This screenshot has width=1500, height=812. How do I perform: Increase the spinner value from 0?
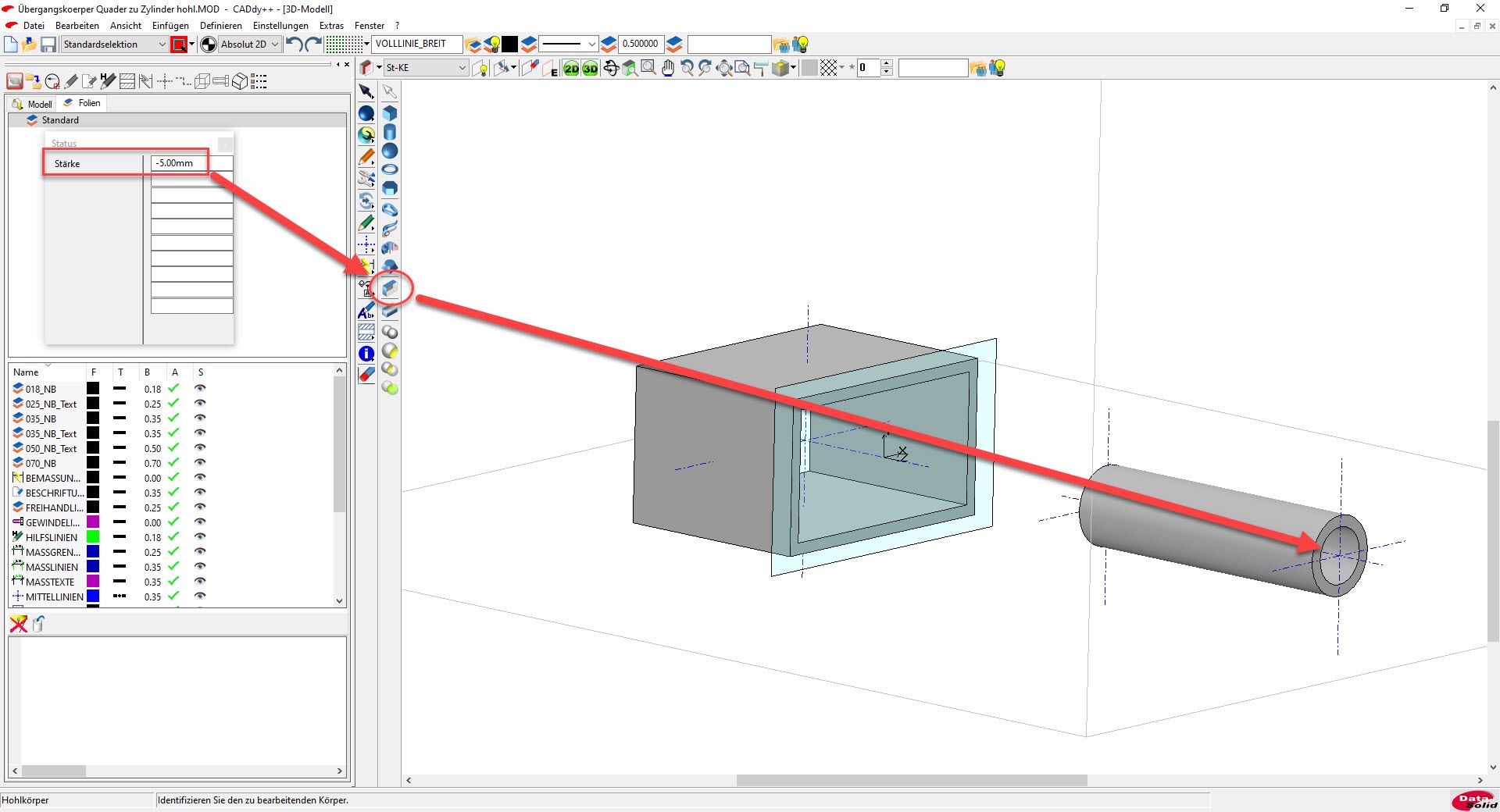[887, 64]
